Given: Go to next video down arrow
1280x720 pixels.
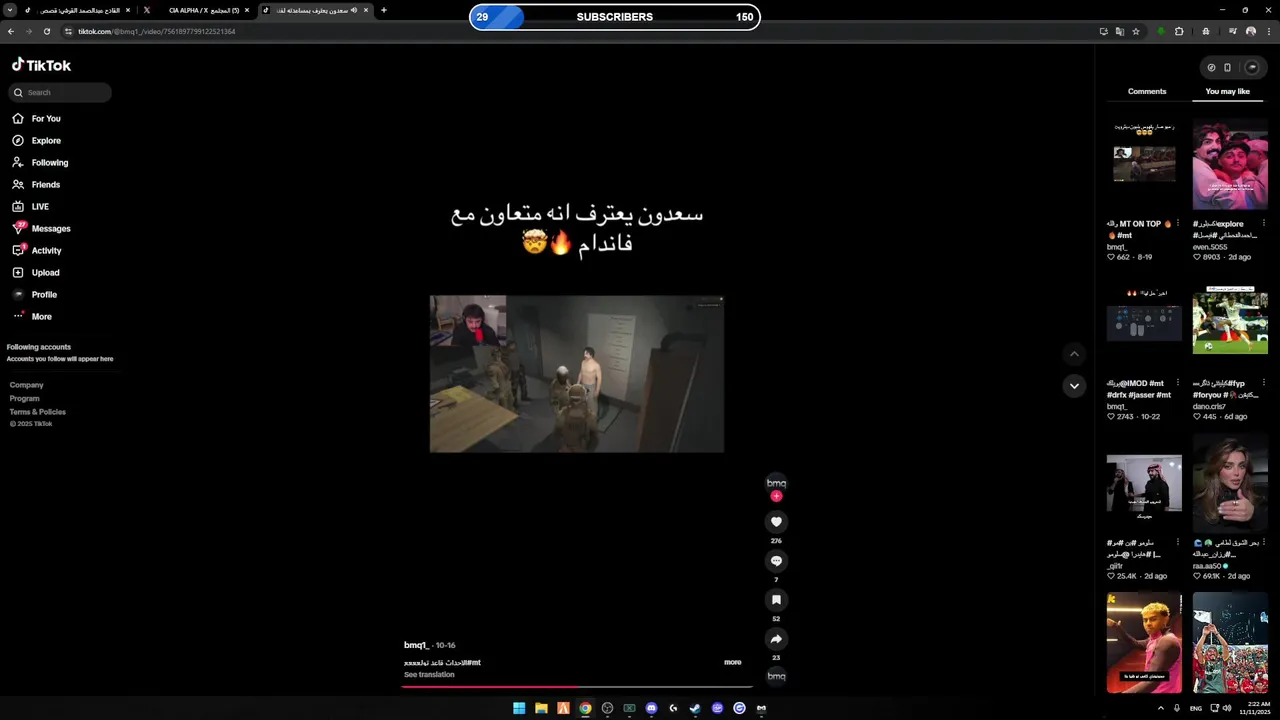Looking at the screenshot, I should tap(1074, 386).
